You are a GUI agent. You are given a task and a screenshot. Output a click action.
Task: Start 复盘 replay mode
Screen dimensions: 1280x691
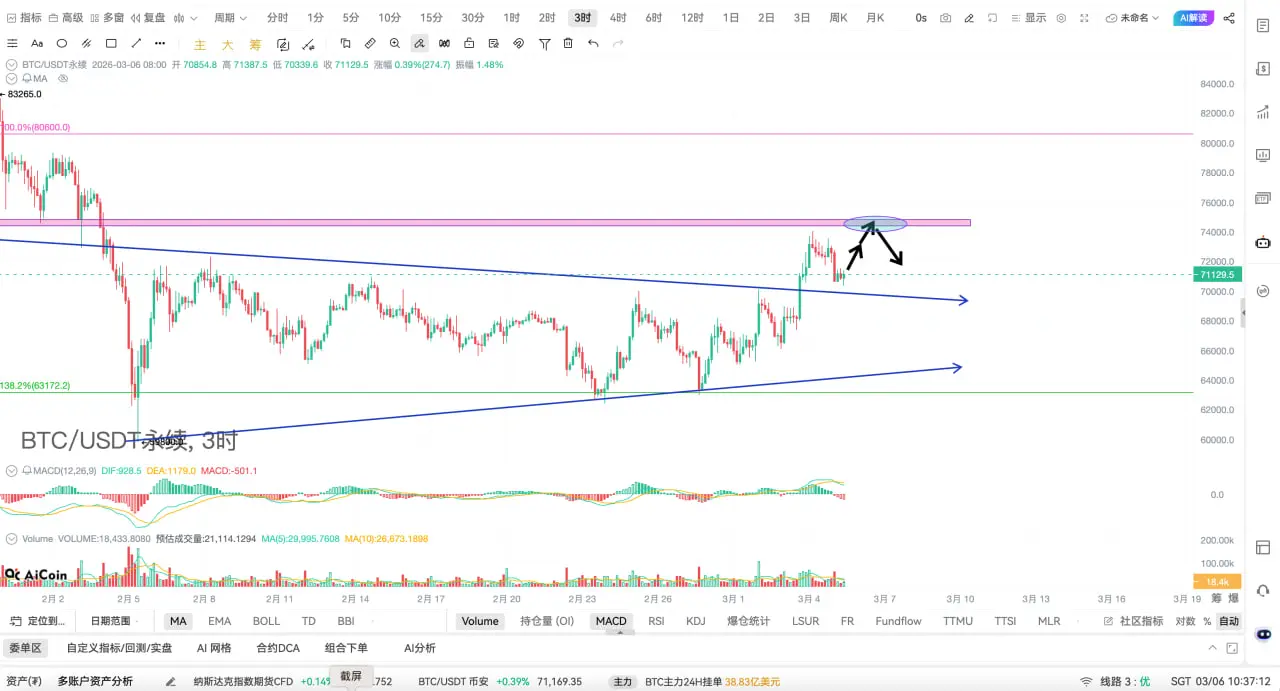(147, 18)
